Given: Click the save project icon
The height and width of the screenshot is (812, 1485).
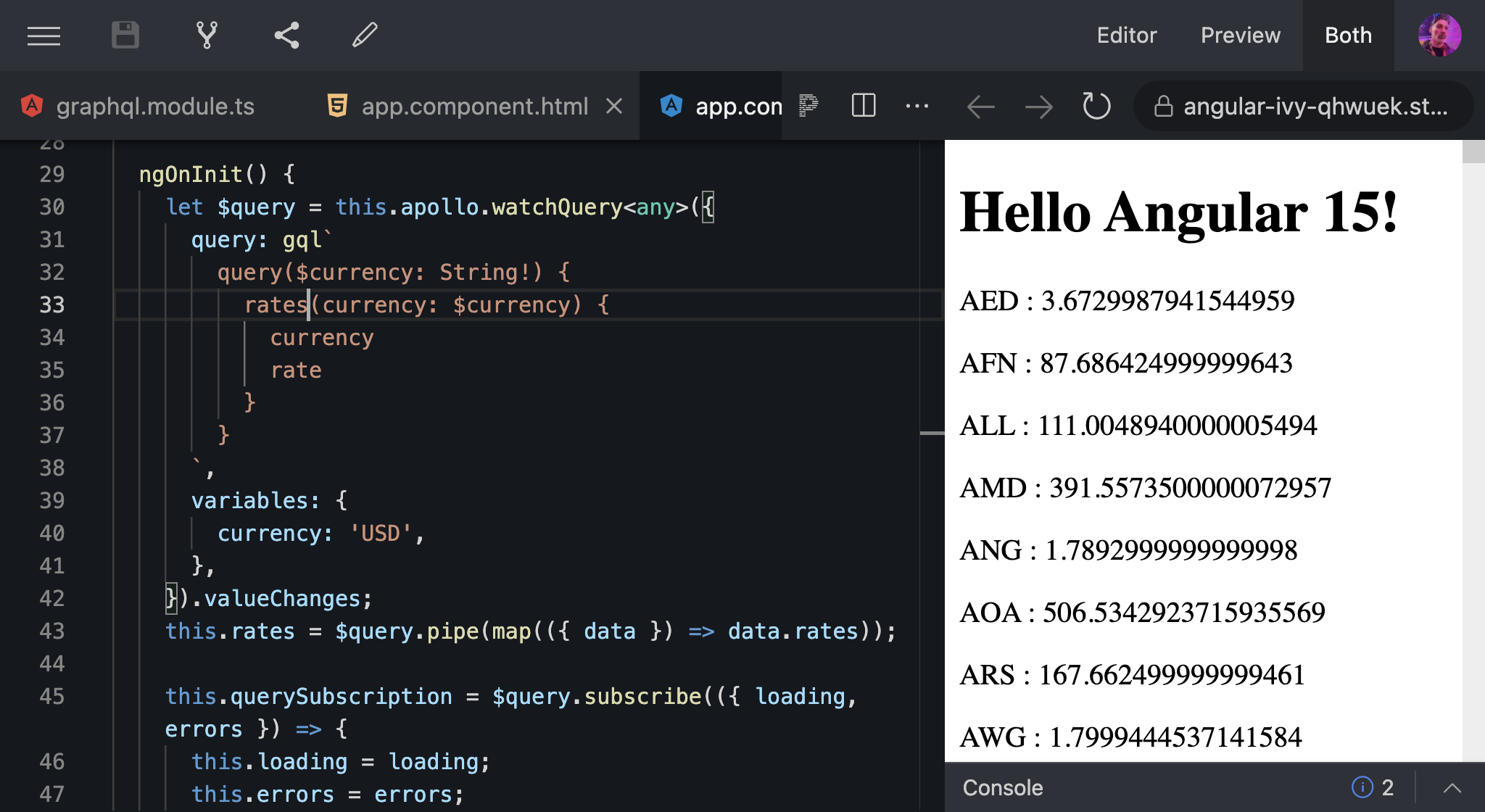Looking at the screenshot, I should [125, 36].
